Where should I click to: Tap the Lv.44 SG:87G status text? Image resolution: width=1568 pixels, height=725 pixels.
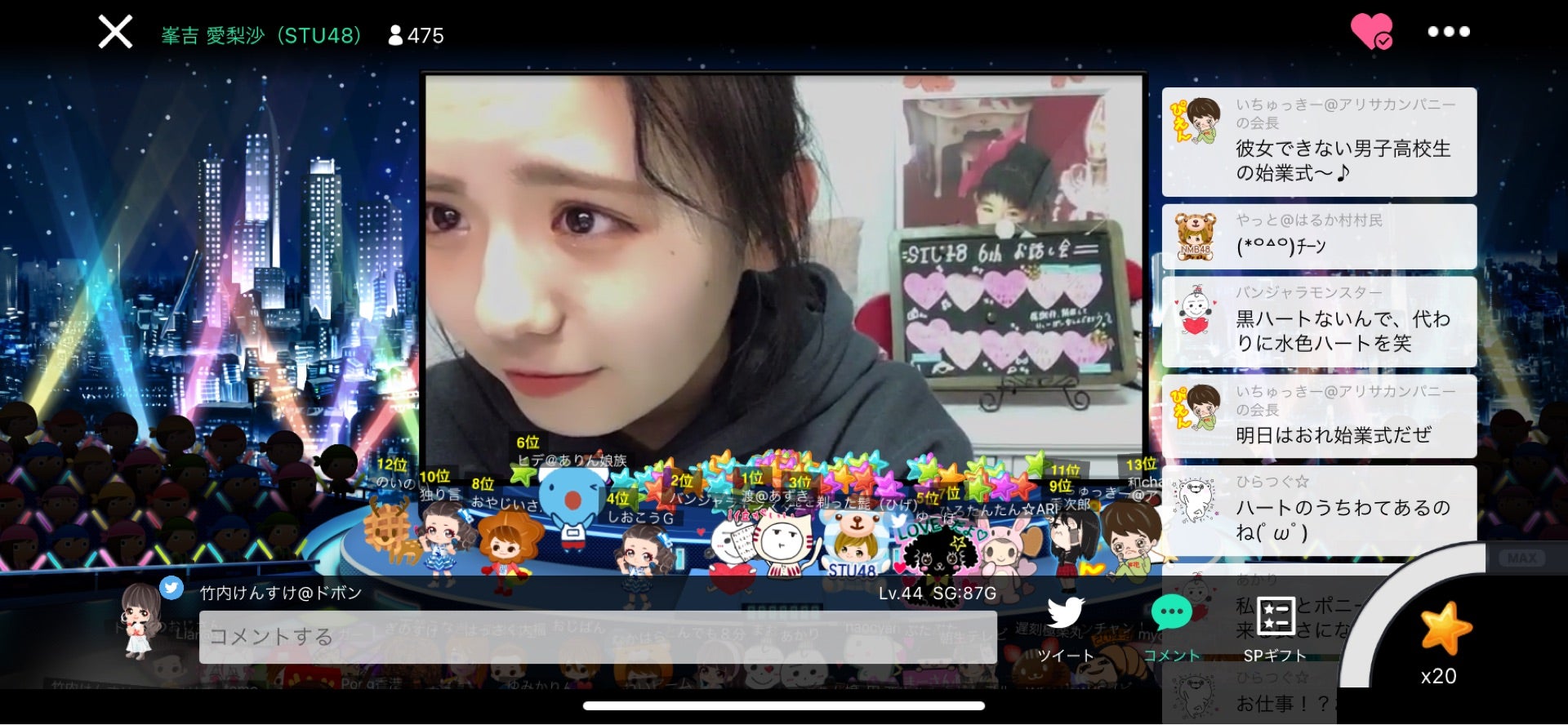[x=937, y=594]
